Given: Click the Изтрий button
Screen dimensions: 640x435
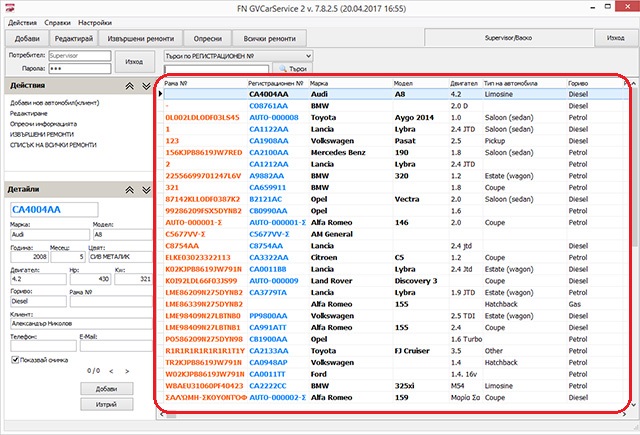Looking at the screenshot, I should 107,404.
